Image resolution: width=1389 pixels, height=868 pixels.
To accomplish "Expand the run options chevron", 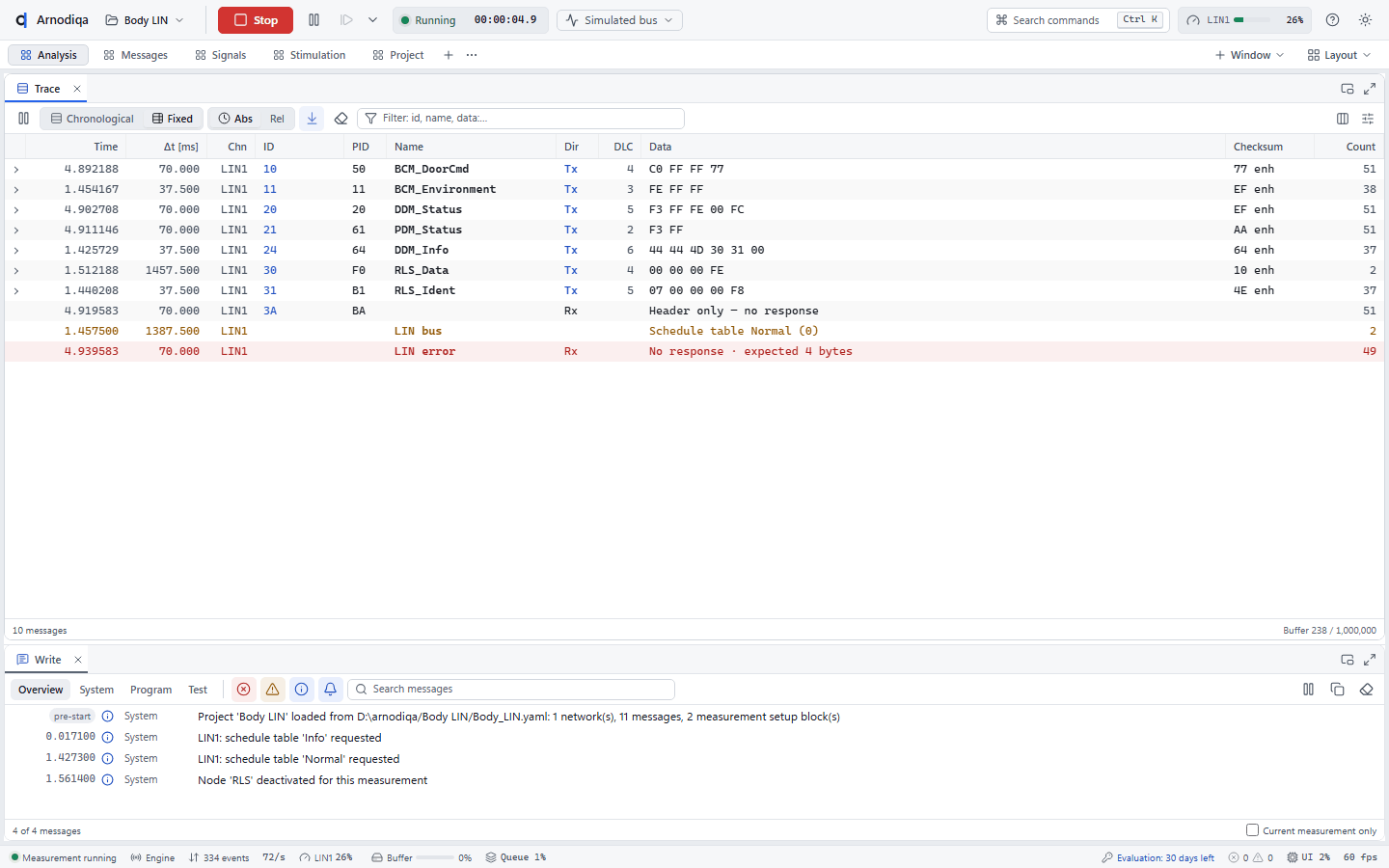I will [x=372, y=20].
